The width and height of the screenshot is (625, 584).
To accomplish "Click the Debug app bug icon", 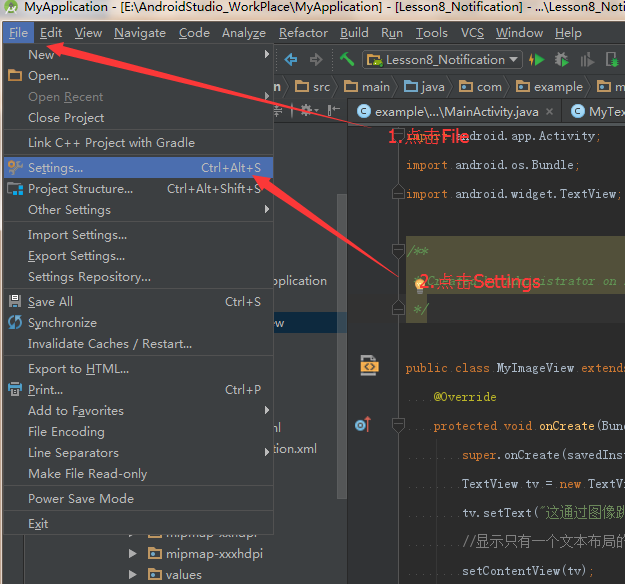I will point(562,60).
